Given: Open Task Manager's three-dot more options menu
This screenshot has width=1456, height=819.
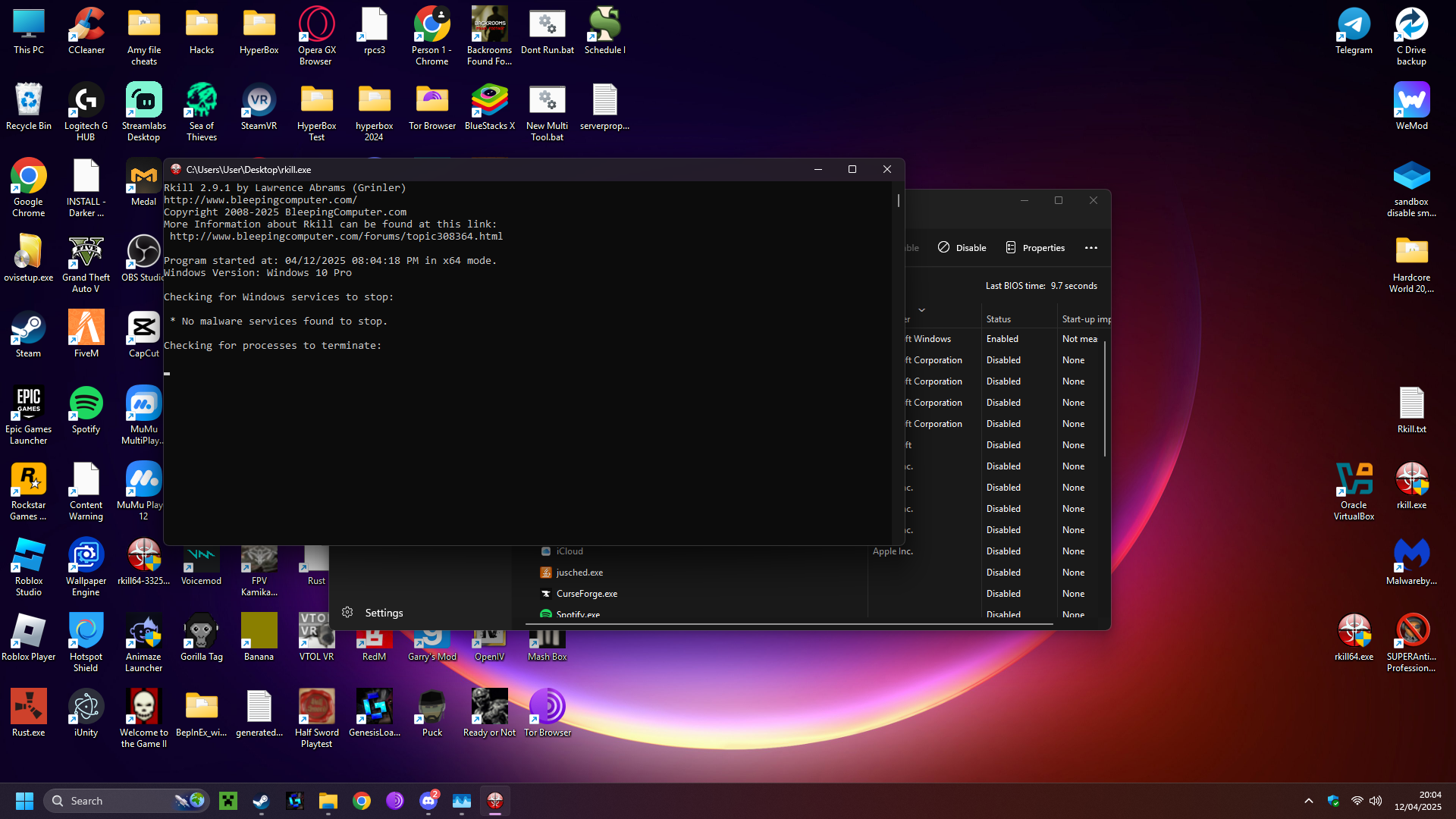Looking at the screenshot, I should pos(1091,248).
